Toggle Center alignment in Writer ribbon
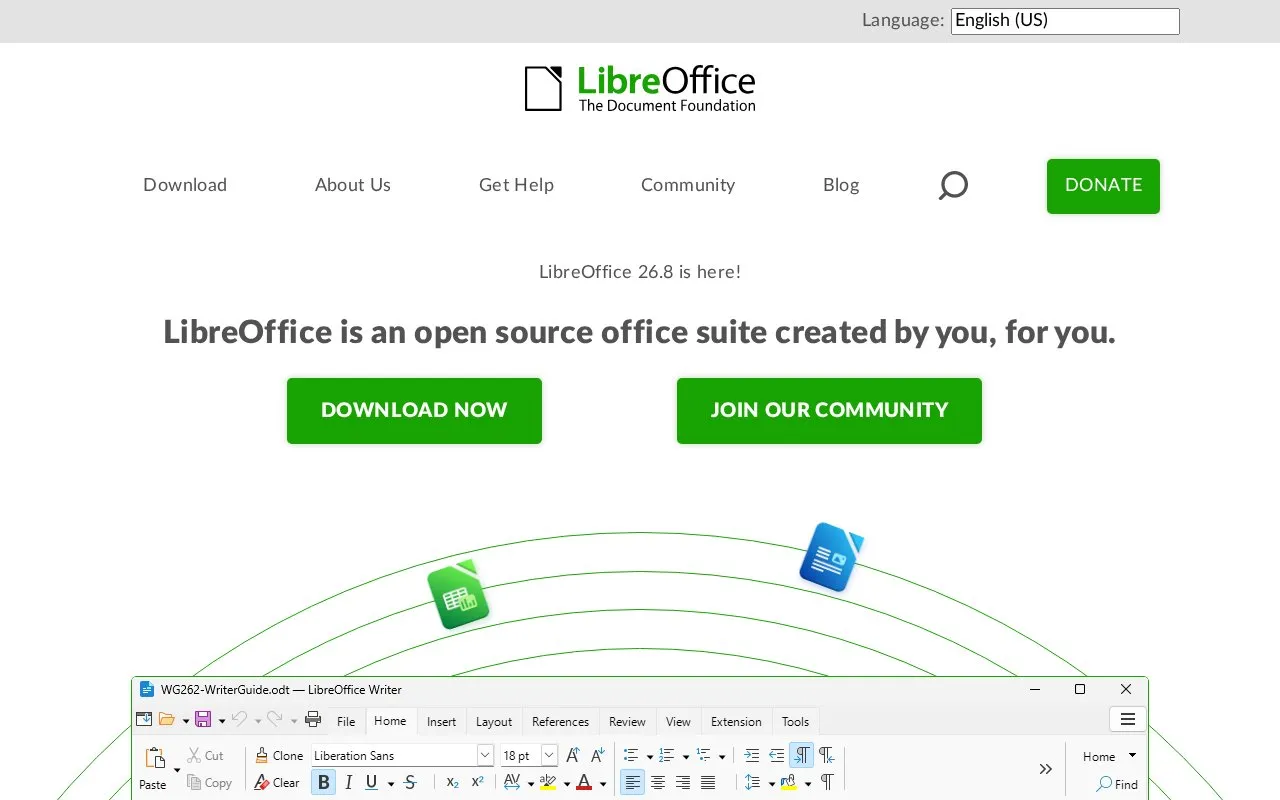 click(658, 782)
